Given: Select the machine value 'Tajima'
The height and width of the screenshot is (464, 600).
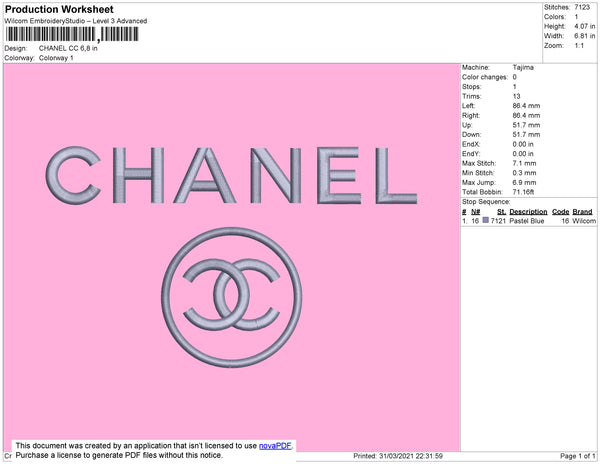Looking at the screenshot, I should (523, 67).
